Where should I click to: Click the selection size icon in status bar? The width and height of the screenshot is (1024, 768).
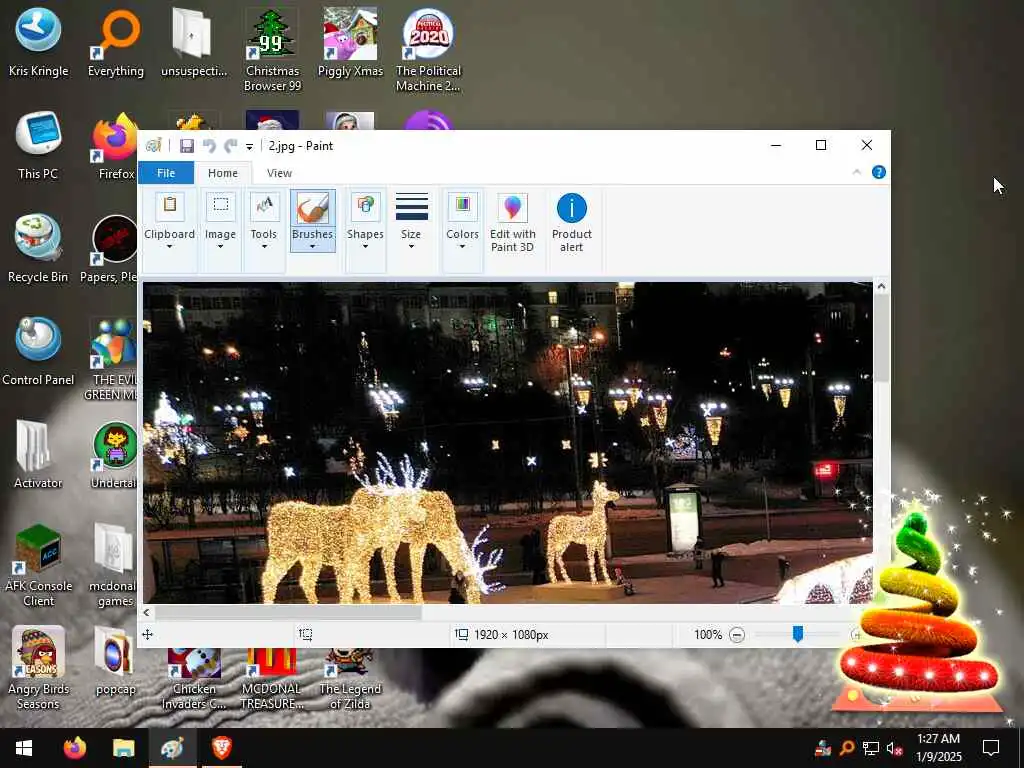306,634
